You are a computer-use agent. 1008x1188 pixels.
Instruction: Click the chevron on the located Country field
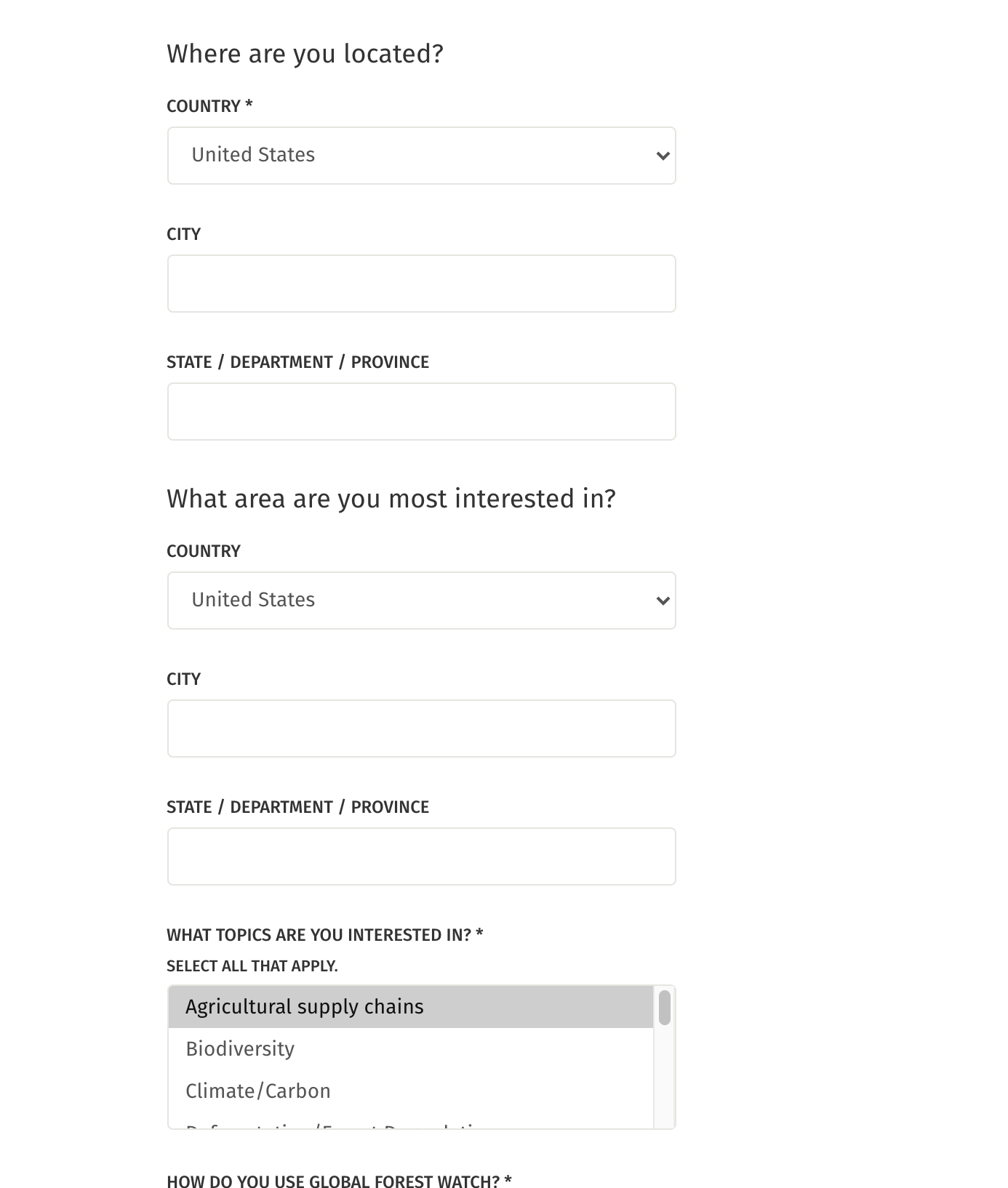click(660, 155)
